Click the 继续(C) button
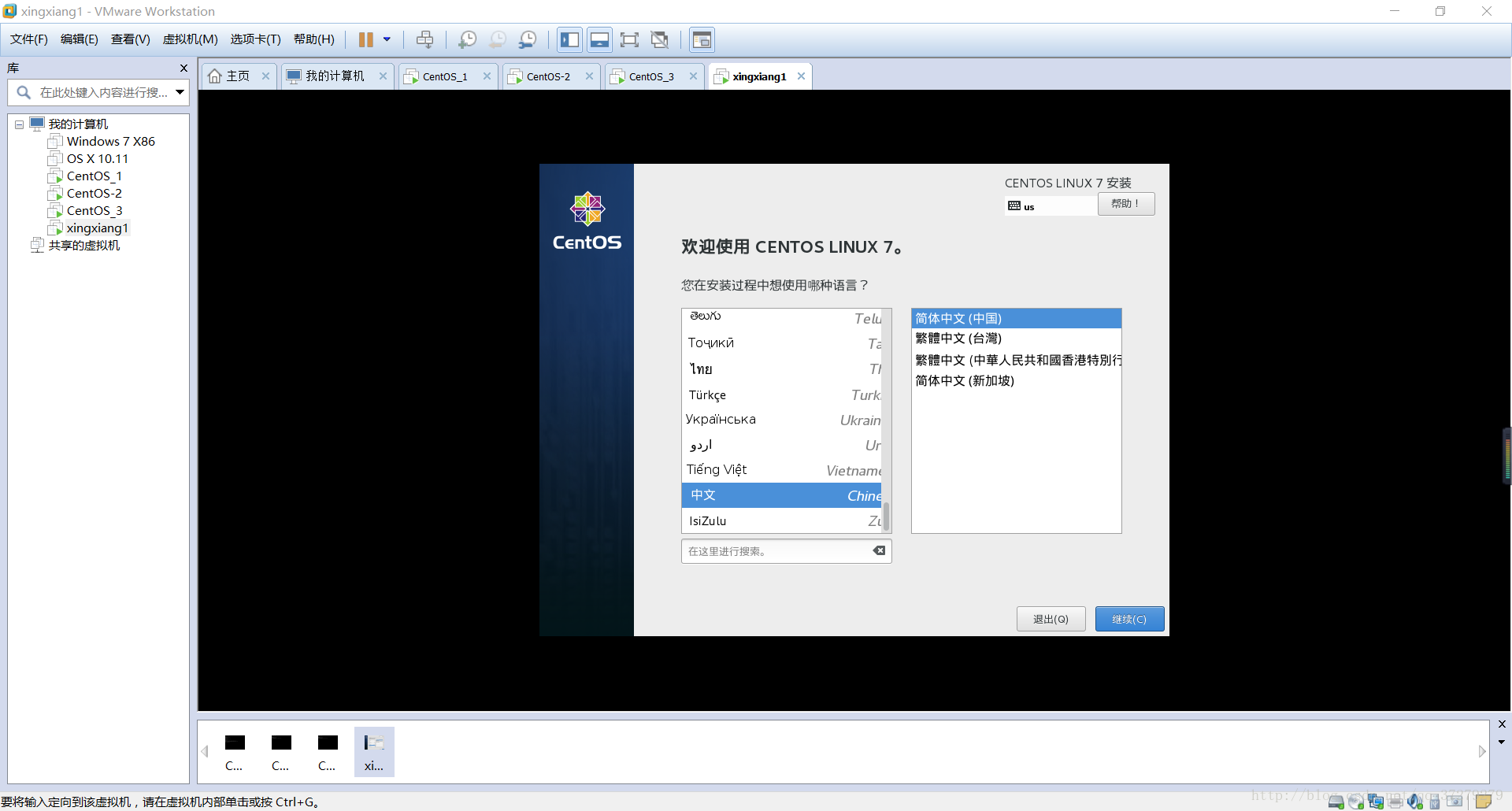This screenshot has width=1512, height=811. pos(1129,619)
